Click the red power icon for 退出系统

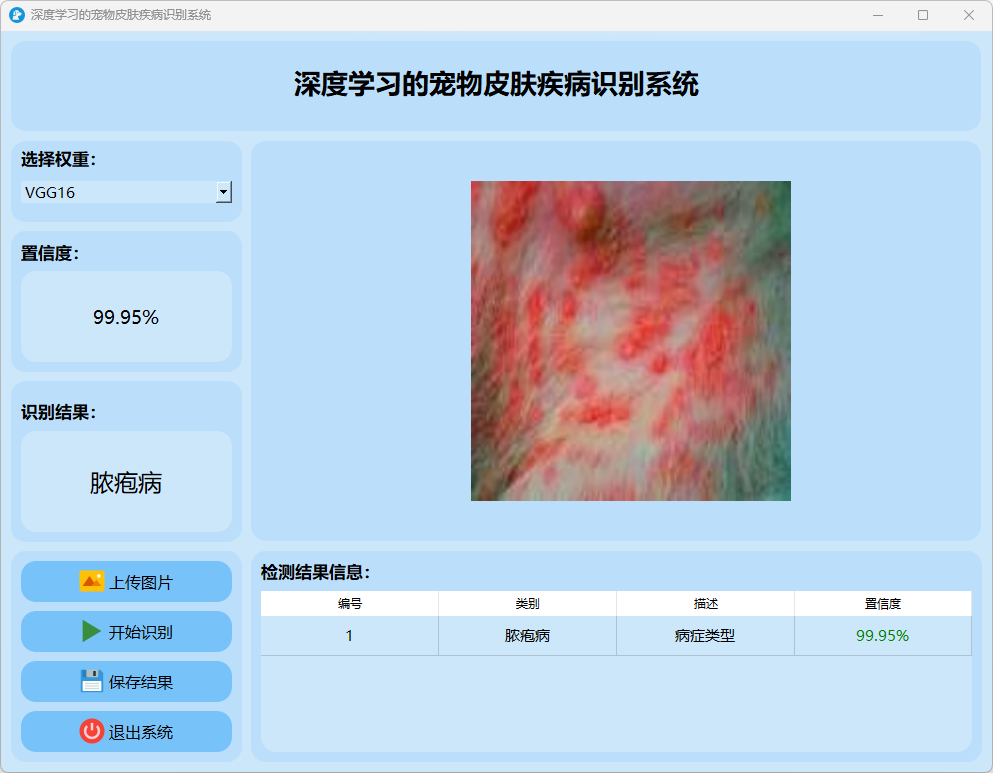point(91,731)
